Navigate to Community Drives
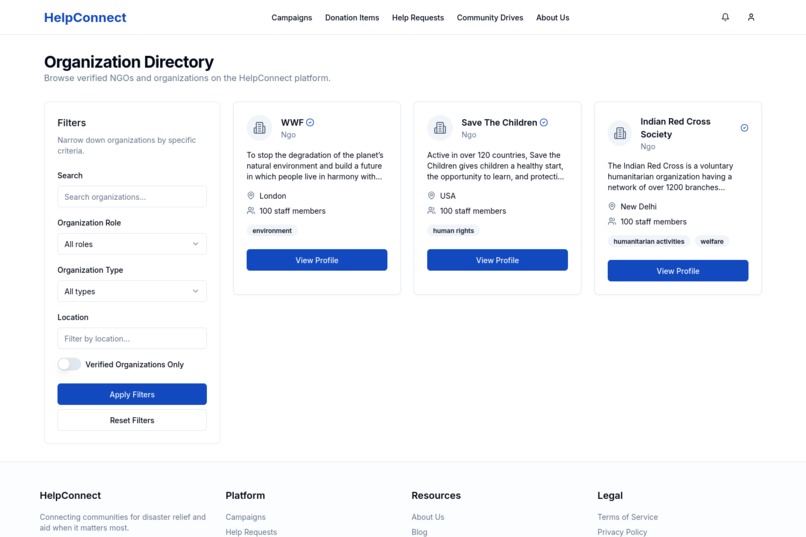Image resolution: width=806 pixels, height=537 pixels. tap(490, 17)
